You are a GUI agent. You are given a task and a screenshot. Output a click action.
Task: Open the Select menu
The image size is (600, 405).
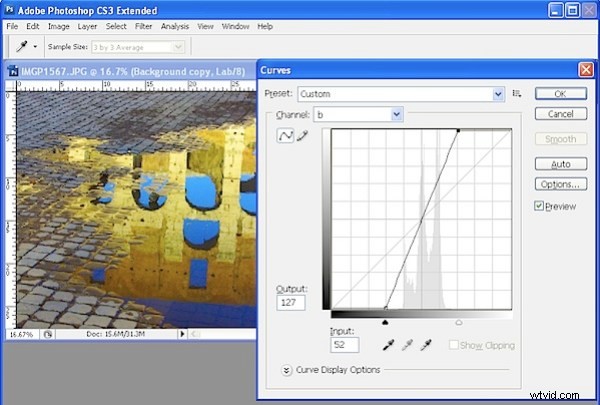coord(116,26)
